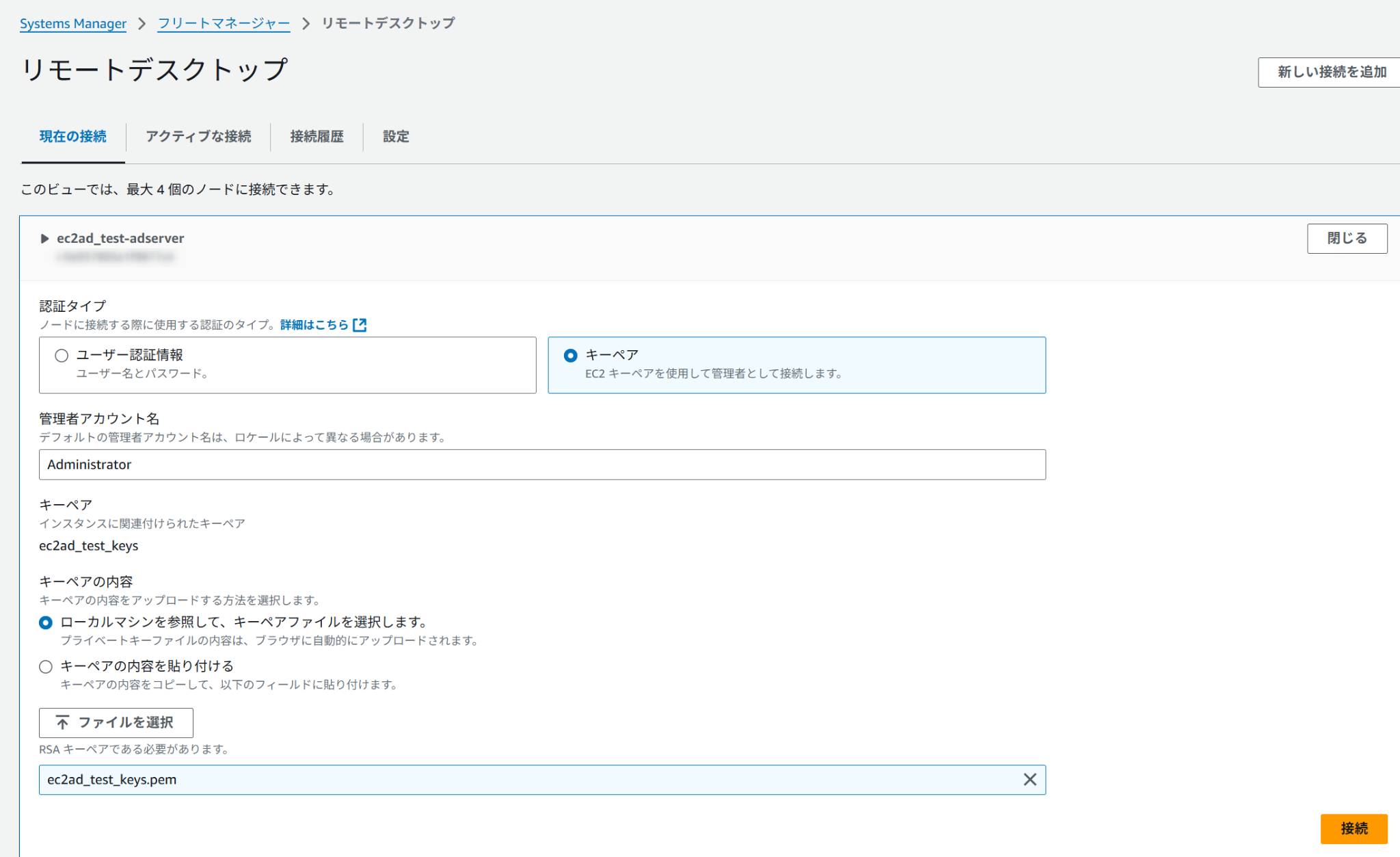Viewport: 1400px width, 857px height.
Task: Select the 現在の接続 tab
Action: tap(73, 137)
